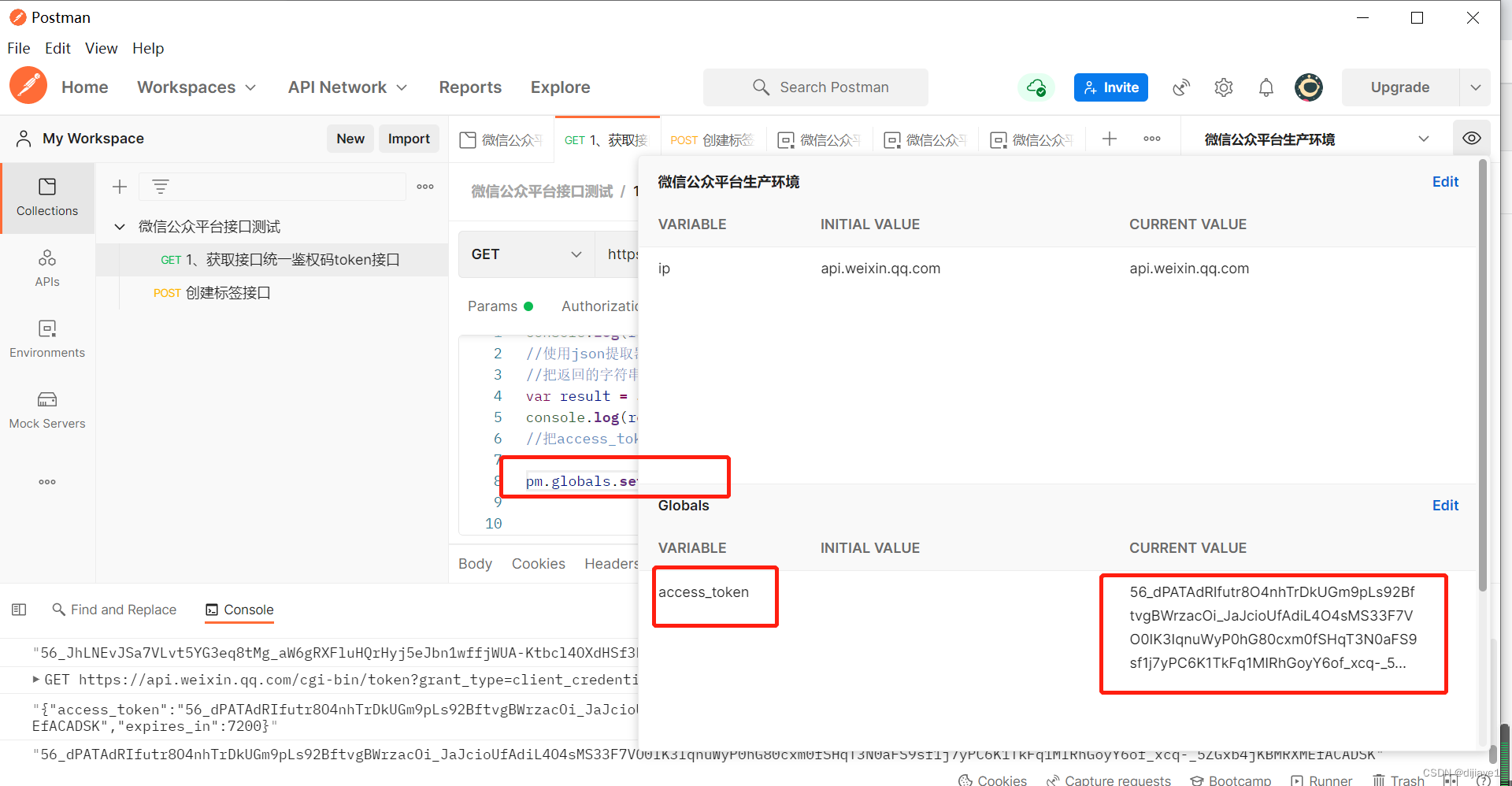Open the 微信公众平台生产环境 environment selector dropdown

pyautogui.click(x=1424, y=138)
